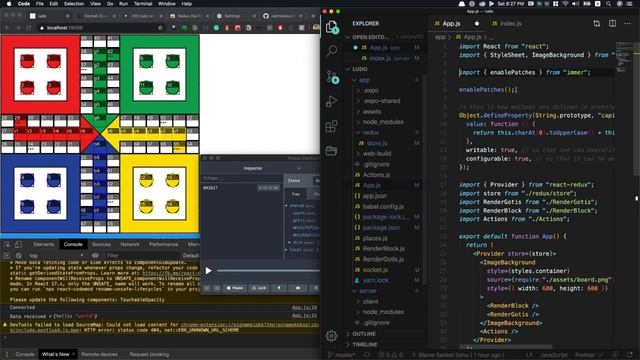Click the Redux DevTools action playback slider track
This screenshot has height=360, width=640.
tap(268, 271)
